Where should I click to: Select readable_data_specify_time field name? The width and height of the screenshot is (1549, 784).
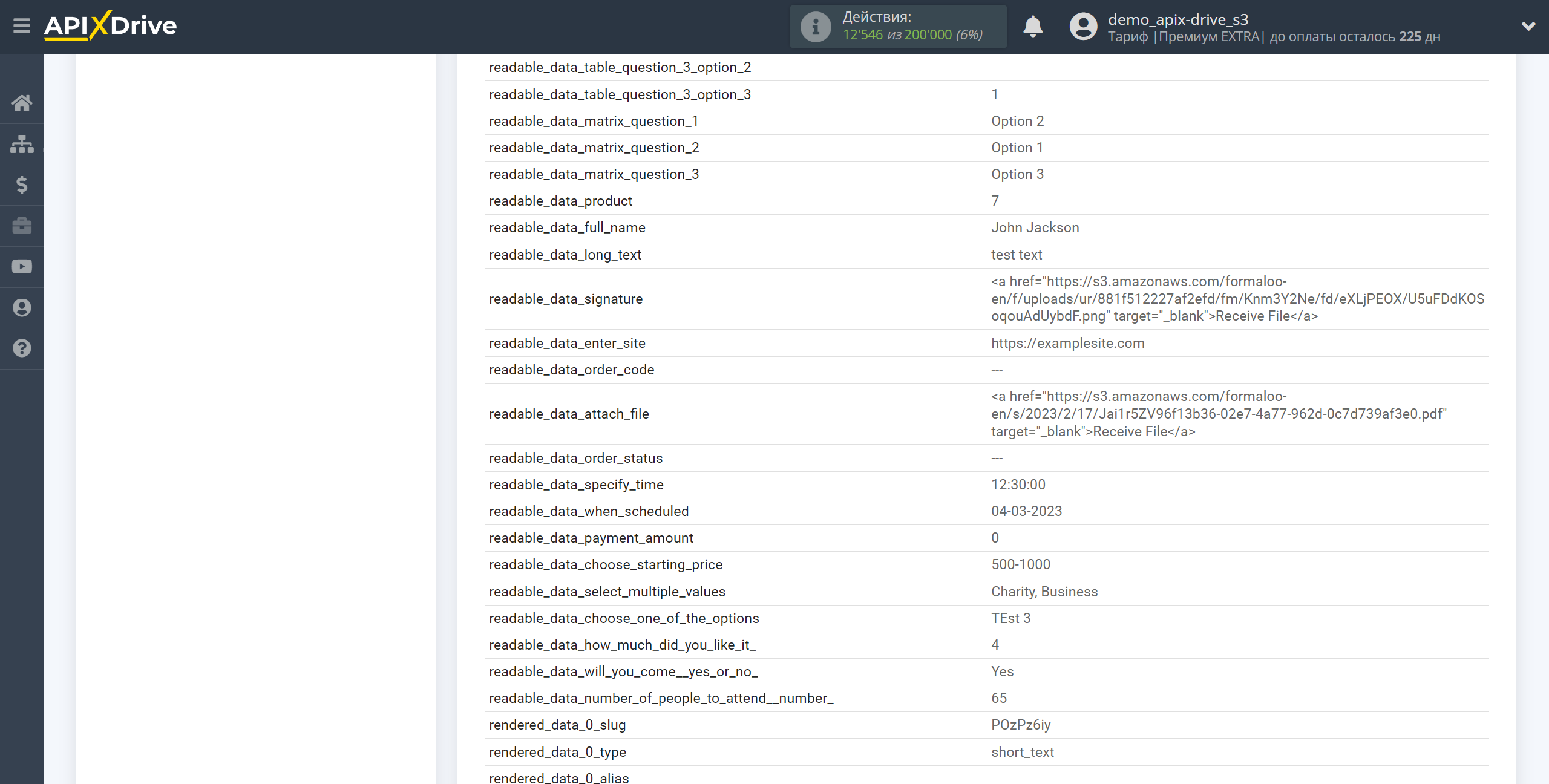[x=576, y=485]
